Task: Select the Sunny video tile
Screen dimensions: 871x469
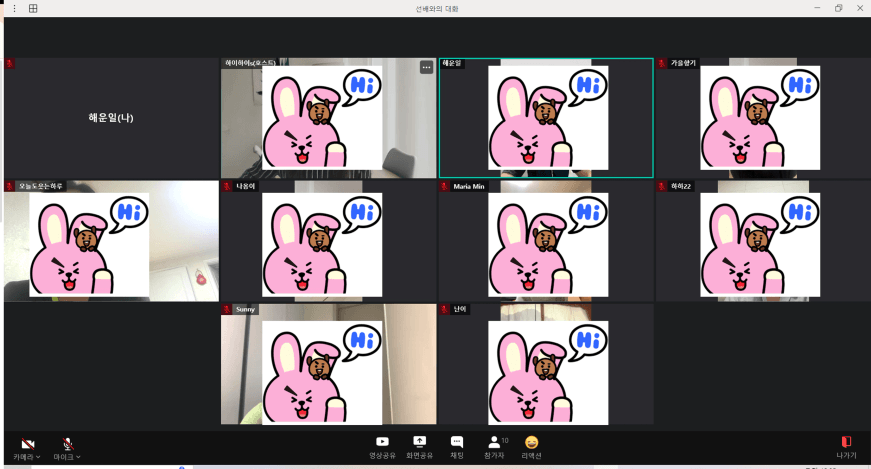Action: tap(328, 364)
